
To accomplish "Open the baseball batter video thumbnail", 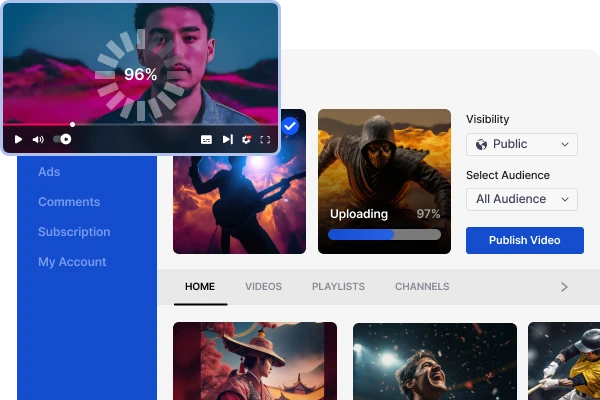I will (564, 361).
